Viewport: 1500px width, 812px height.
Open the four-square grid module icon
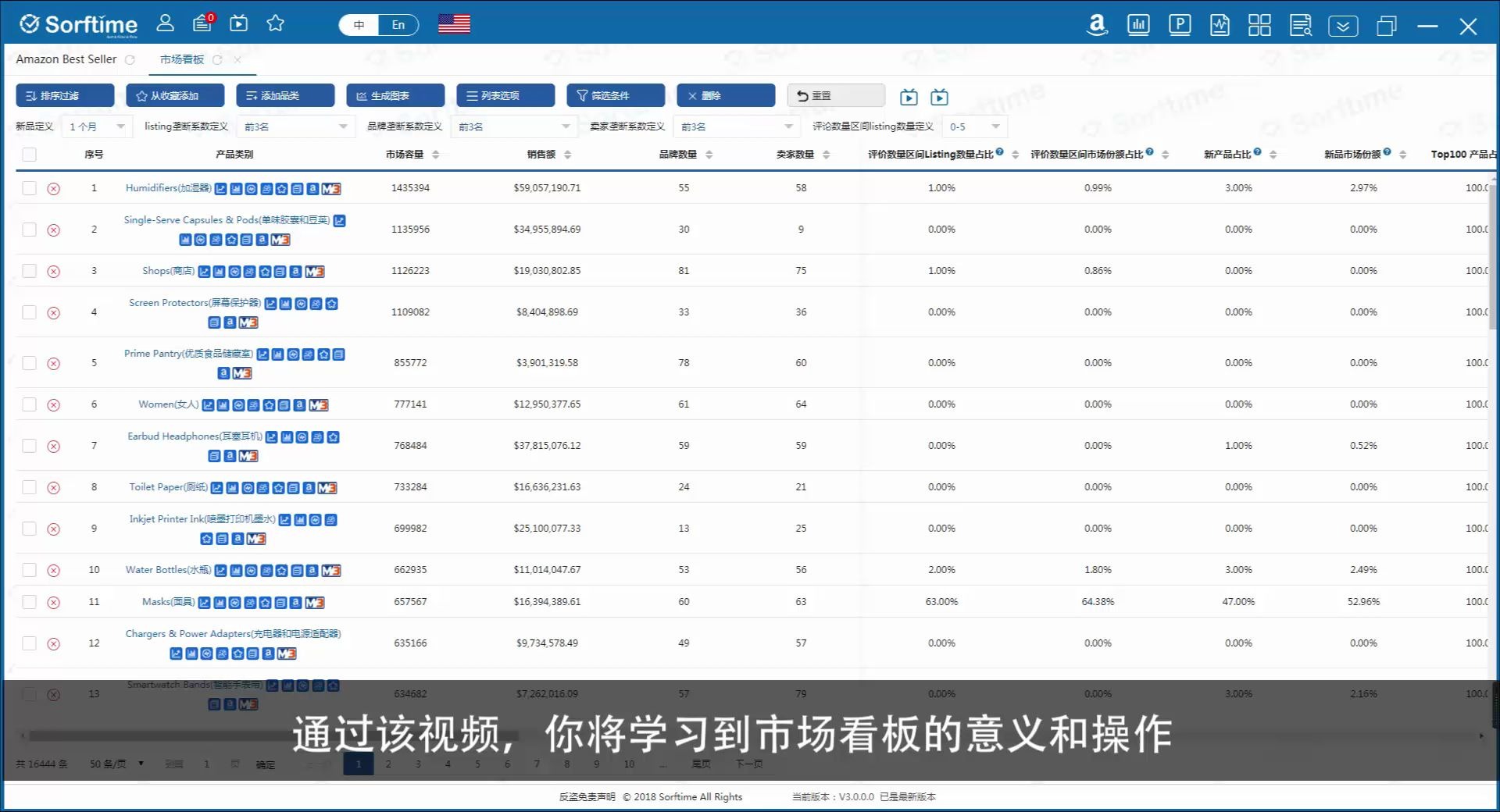pyautogui.click(x=1259, y=25)
